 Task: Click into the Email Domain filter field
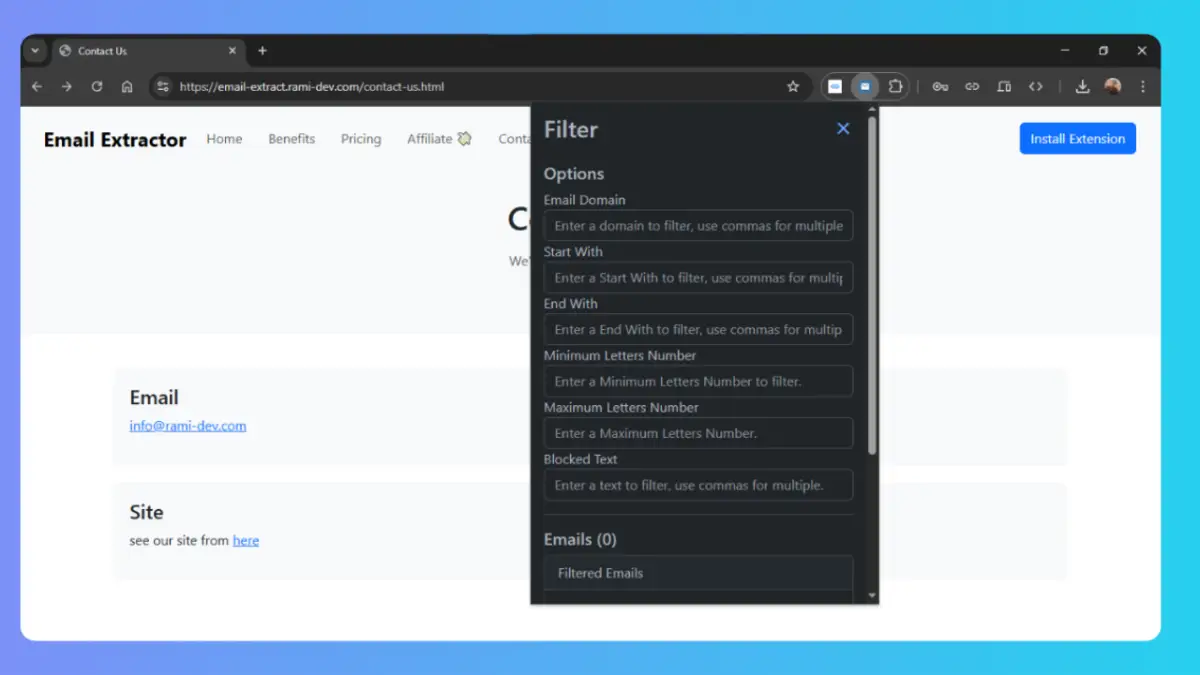pyautogui.click(x=698, y=226)
